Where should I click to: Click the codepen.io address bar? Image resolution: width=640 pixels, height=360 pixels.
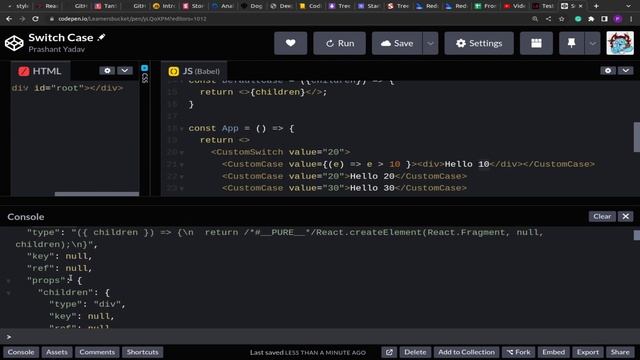[x=286, y=19]
